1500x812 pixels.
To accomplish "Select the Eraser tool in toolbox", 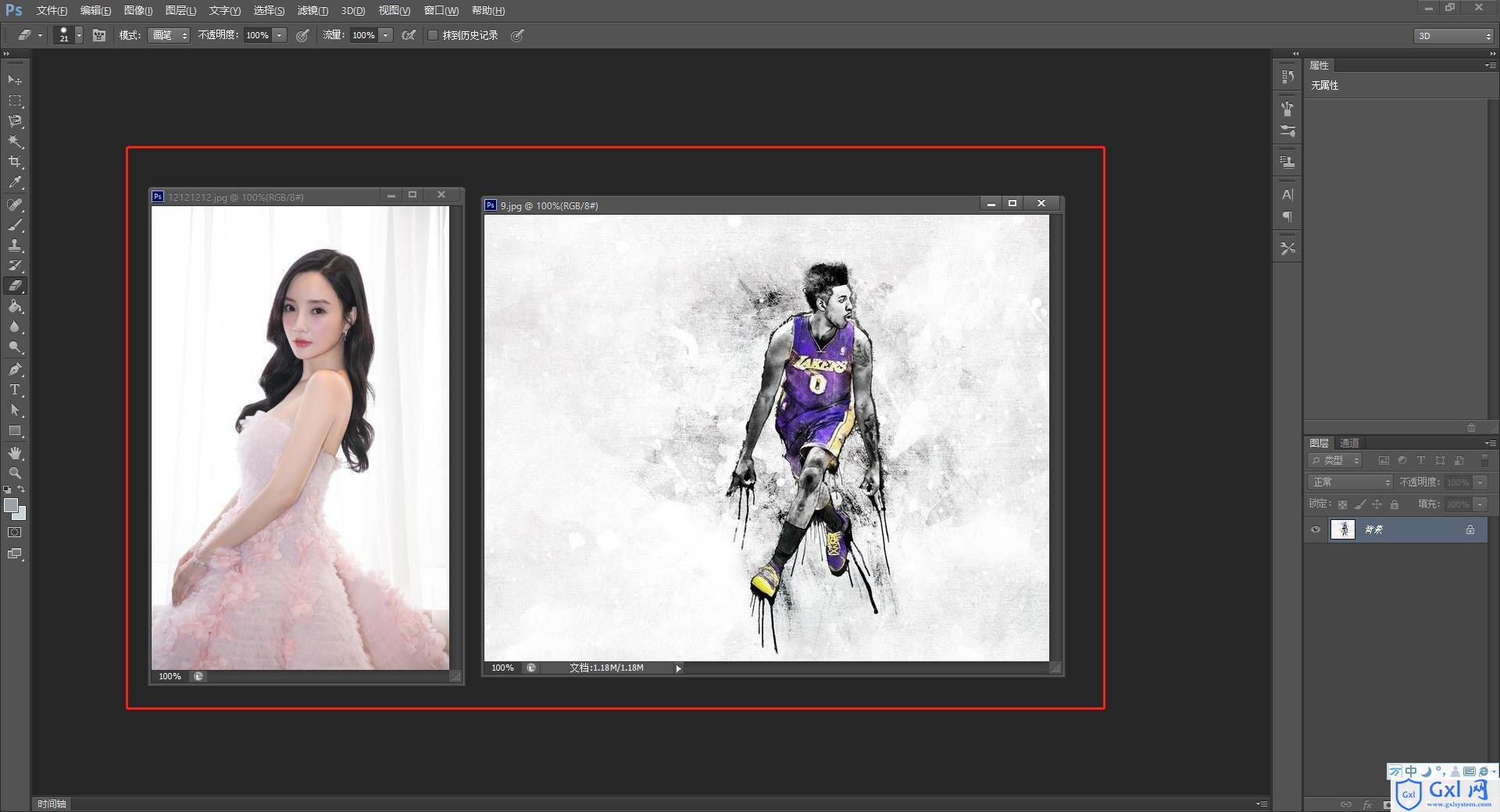I will pos(15,286).
